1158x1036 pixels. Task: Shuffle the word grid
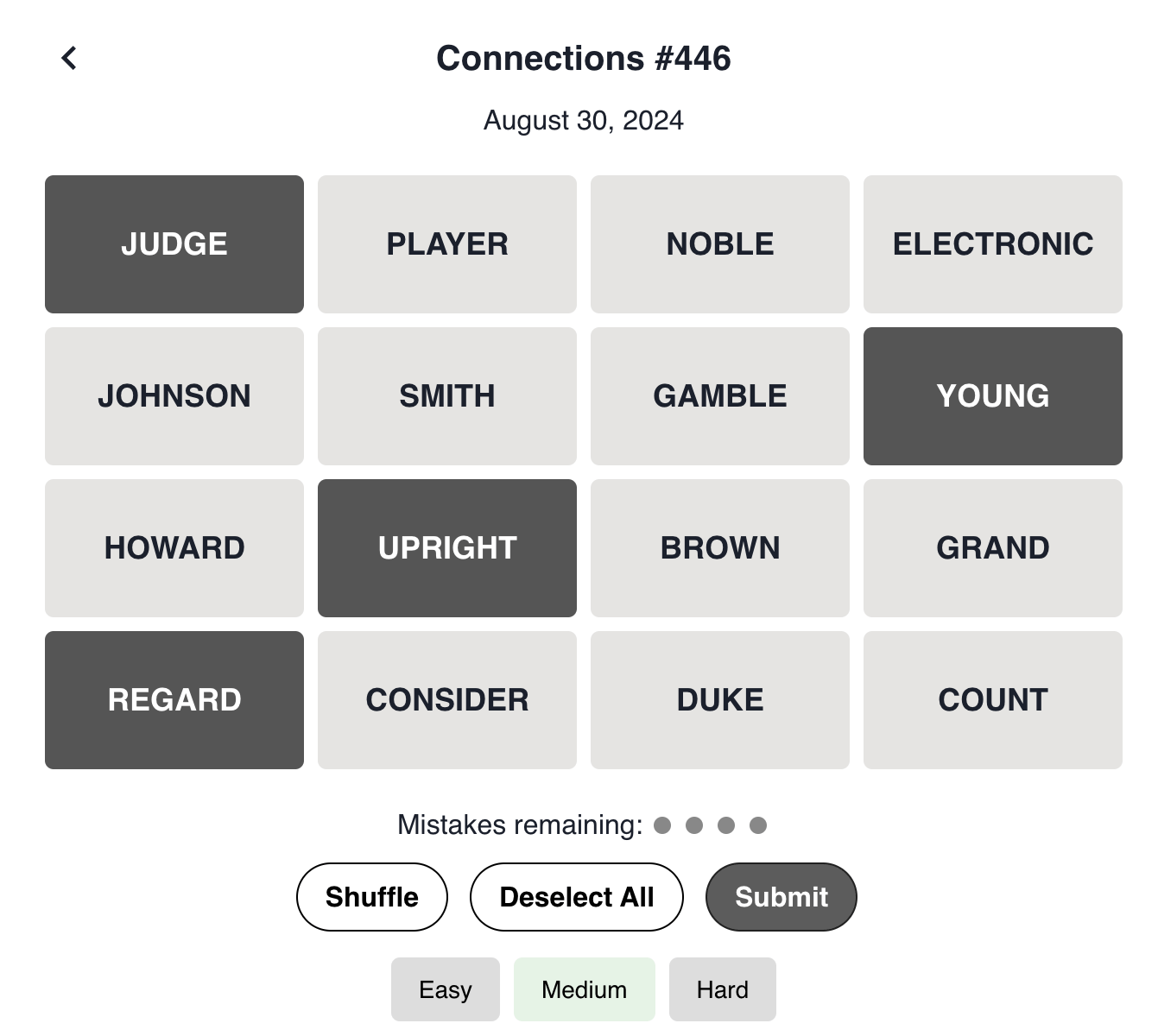(371, 896)
